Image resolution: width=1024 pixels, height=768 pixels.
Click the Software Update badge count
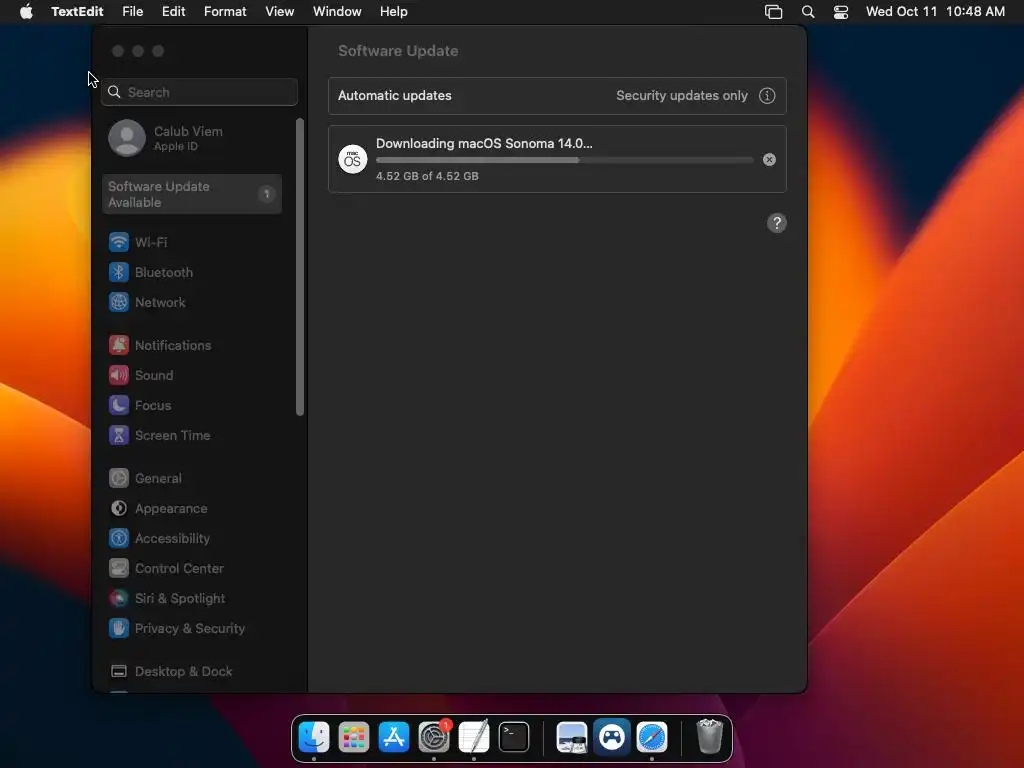[266, 194]
